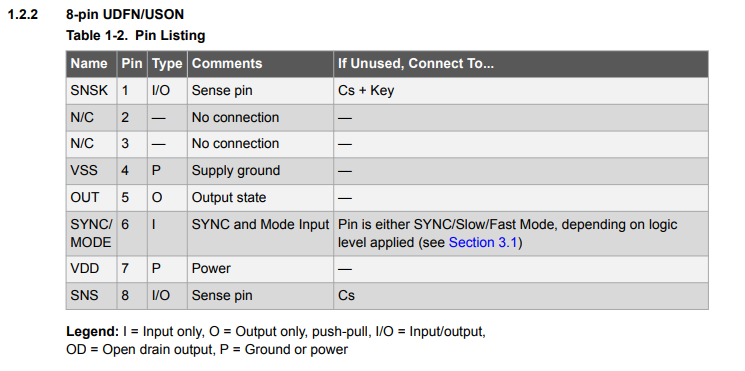Click the 'Cs + Key' cell
Screen dimensions: 745x371
click(521, 91)
